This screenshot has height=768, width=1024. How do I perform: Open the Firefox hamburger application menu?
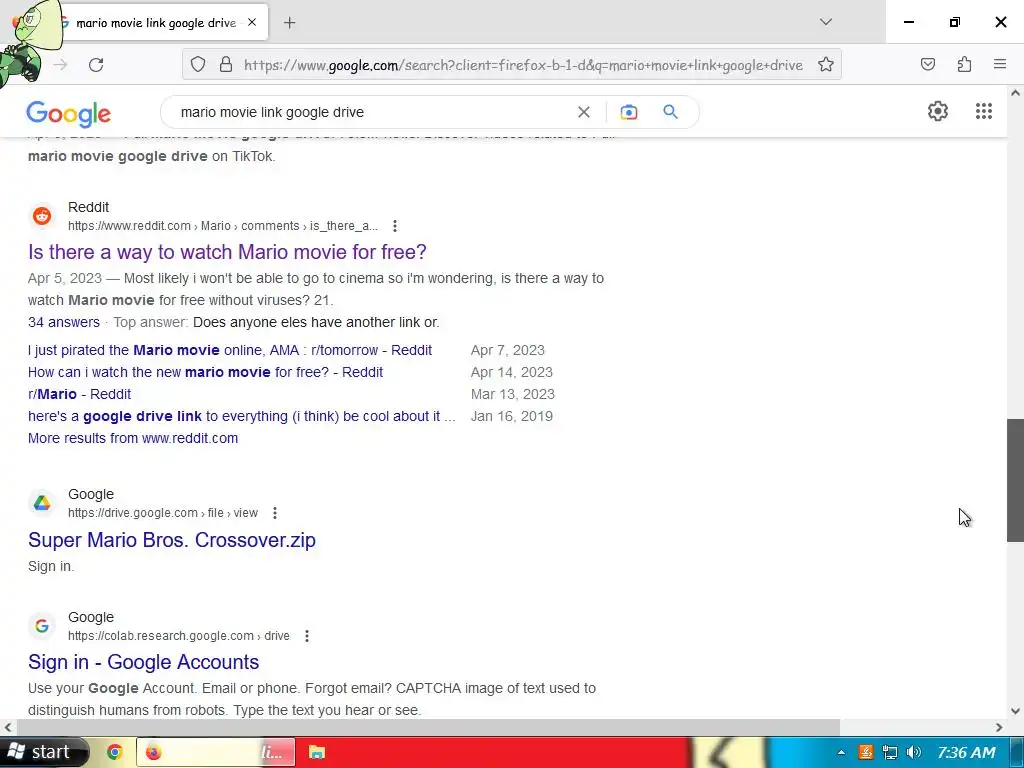point(999,64)
